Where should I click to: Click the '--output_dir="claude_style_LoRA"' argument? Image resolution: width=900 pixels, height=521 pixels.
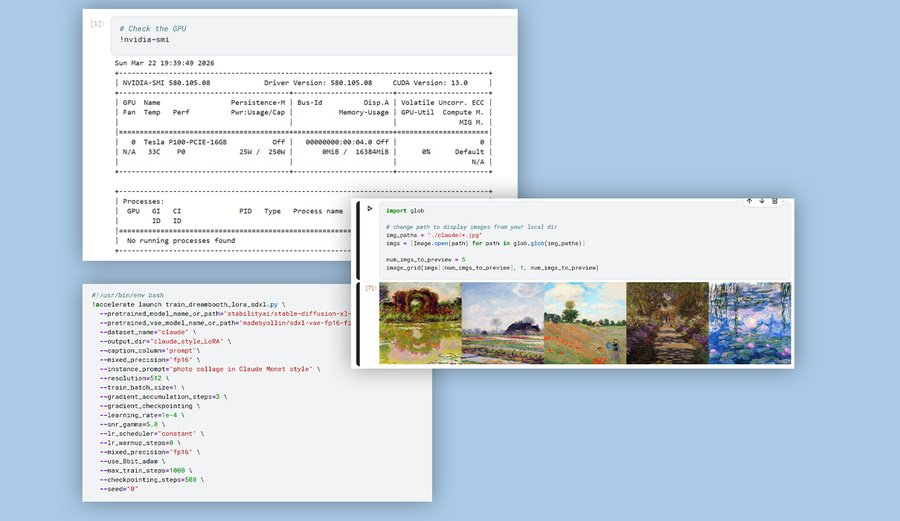pos(165,341)
